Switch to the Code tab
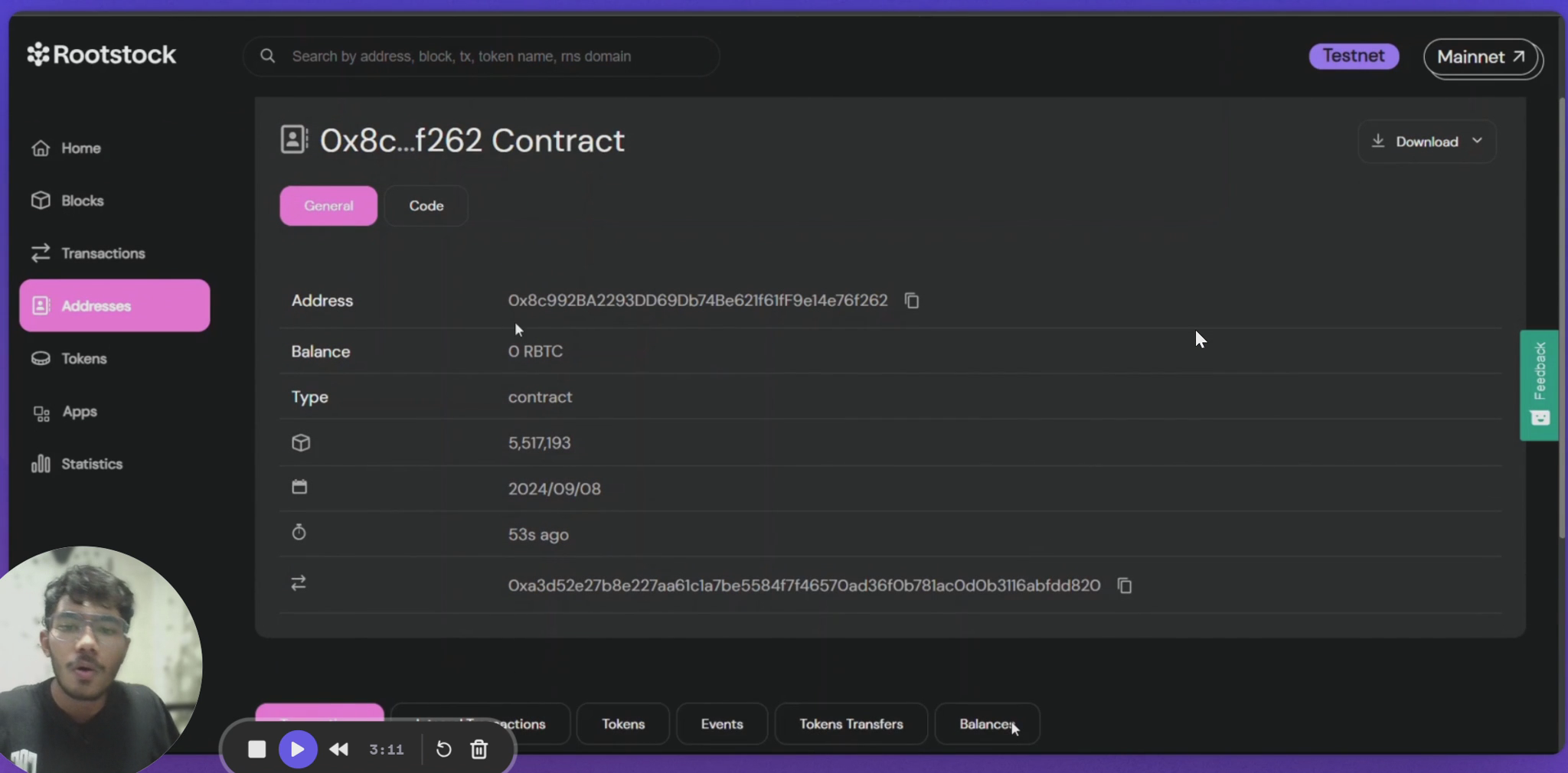Viewport: 1568px width, 773px height. [426, 206]
